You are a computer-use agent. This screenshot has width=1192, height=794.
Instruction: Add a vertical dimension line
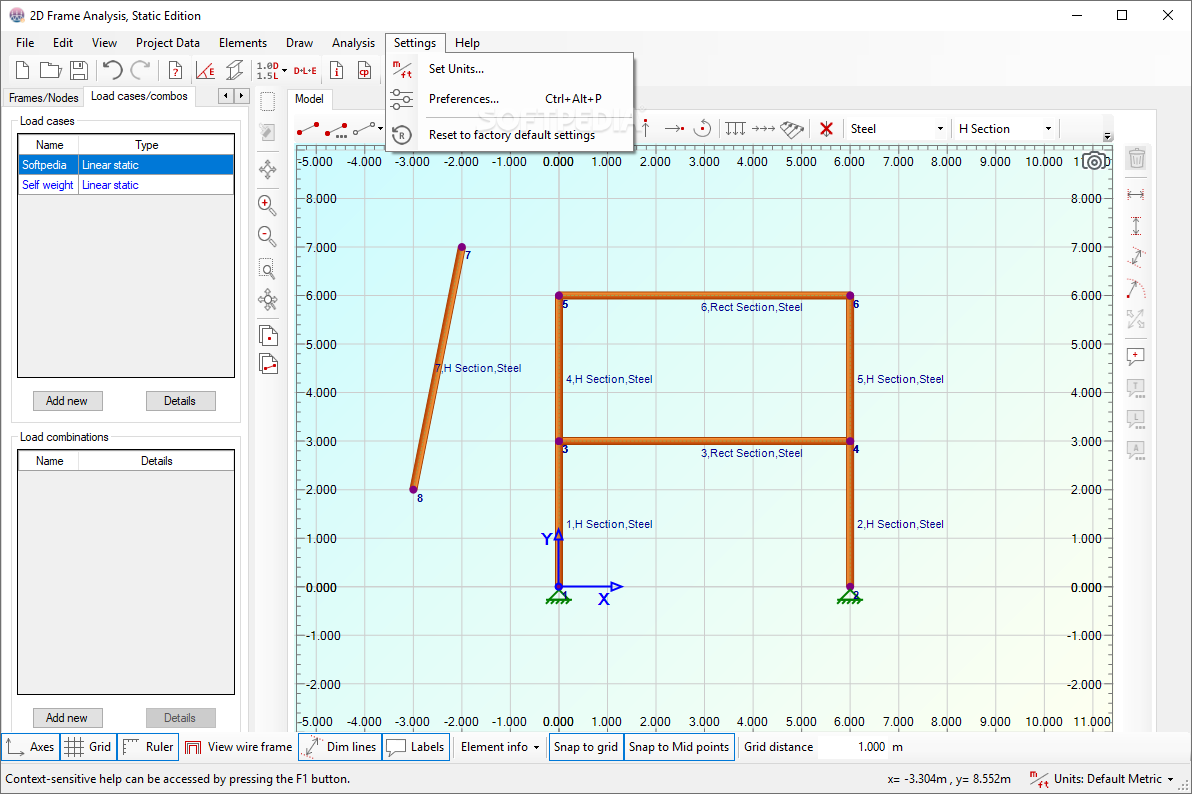1136,226
